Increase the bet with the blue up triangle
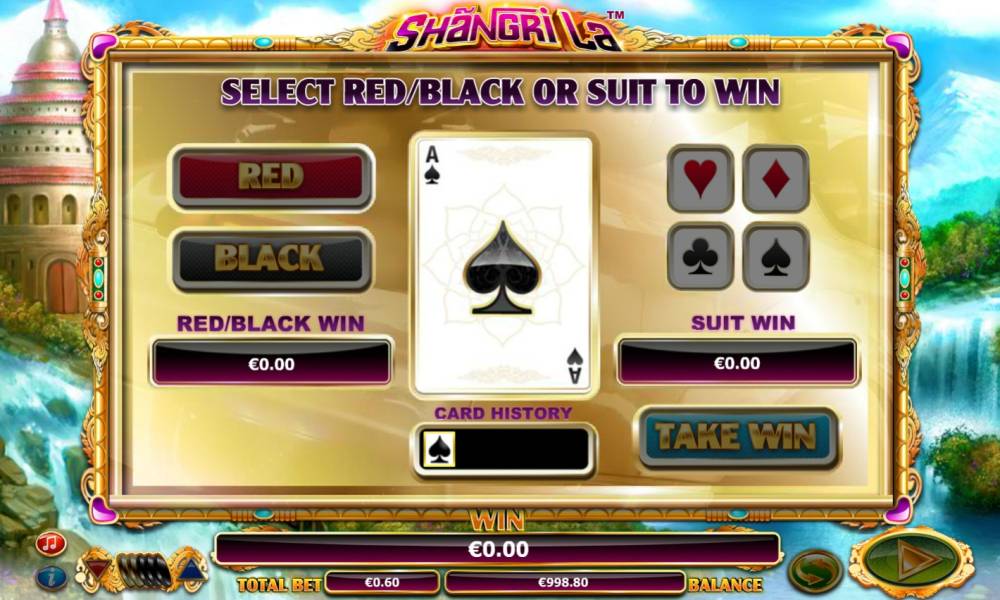Image resolution: width=1000 pixels, height=600 pixels. tap(190, 567)
